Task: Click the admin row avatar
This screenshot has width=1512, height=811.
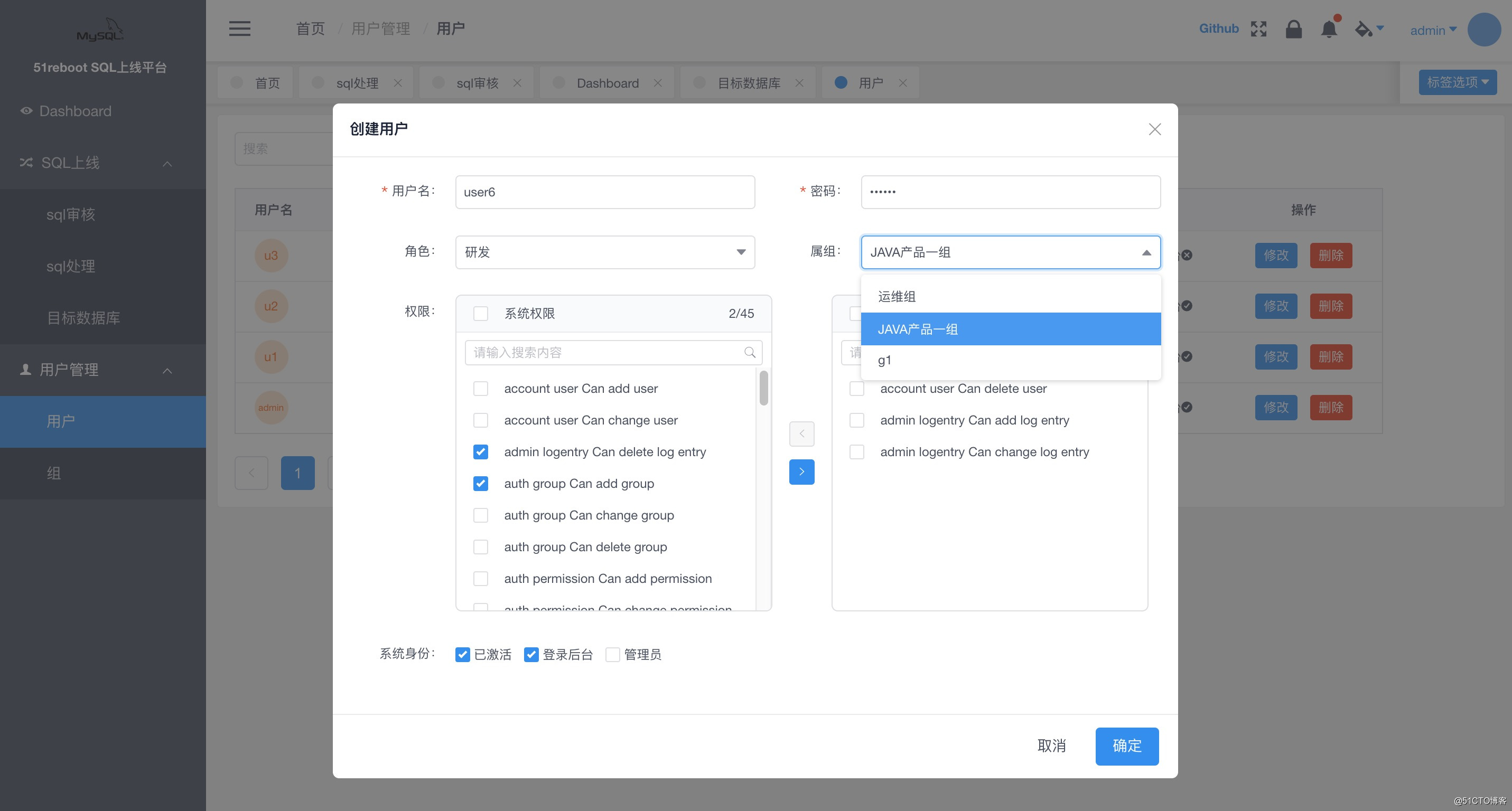Action: click(x=271, y=408)
